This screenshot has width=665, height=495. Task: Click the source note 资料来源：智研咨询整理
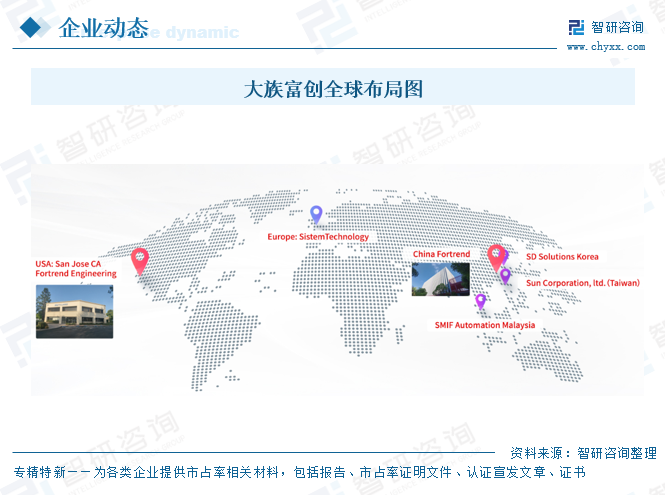click(x=583, y=453)
